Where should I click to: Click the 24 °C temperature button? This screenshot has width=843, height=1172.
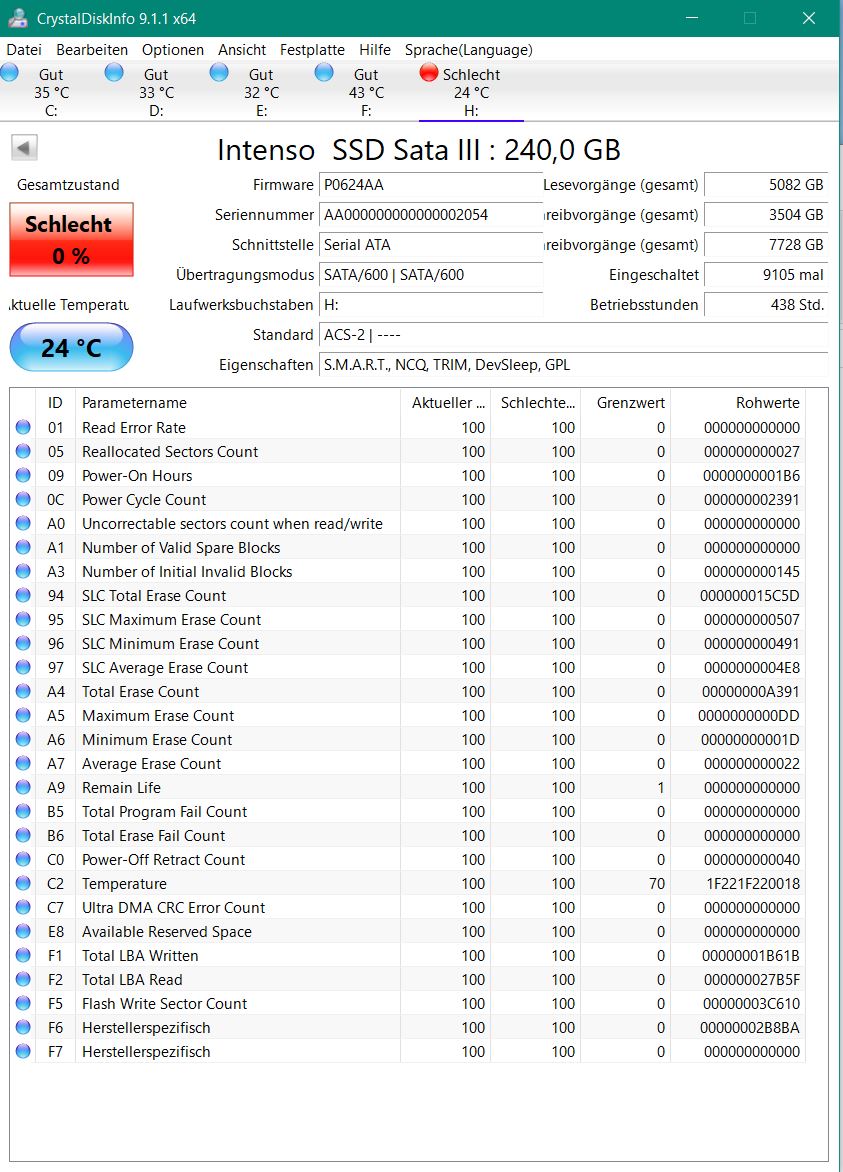pos(72,348)
